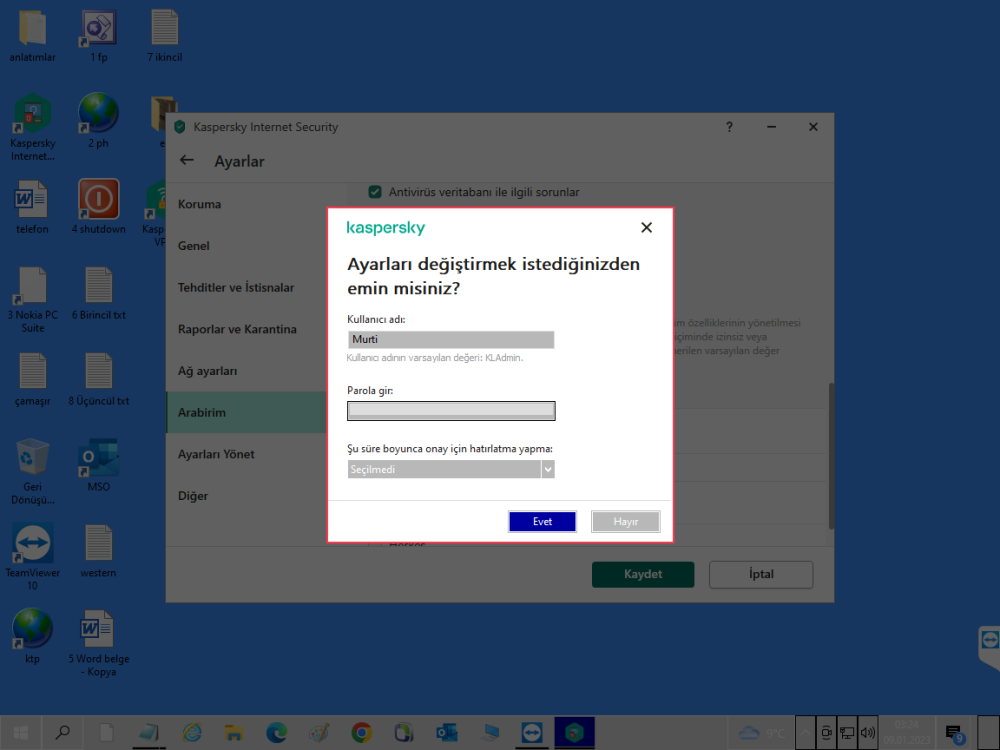Open the telefon Word document

(x=32, y=207)
